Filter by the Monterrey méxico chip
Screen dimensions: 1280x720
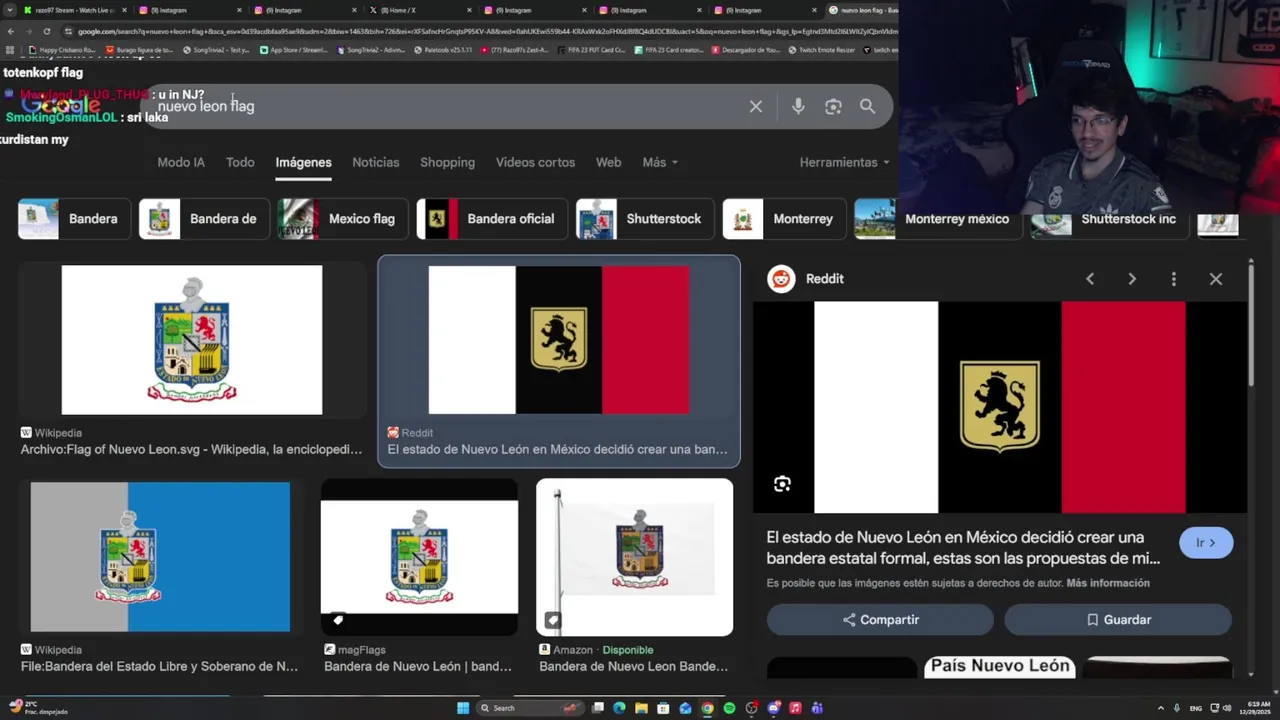point(937,219)
